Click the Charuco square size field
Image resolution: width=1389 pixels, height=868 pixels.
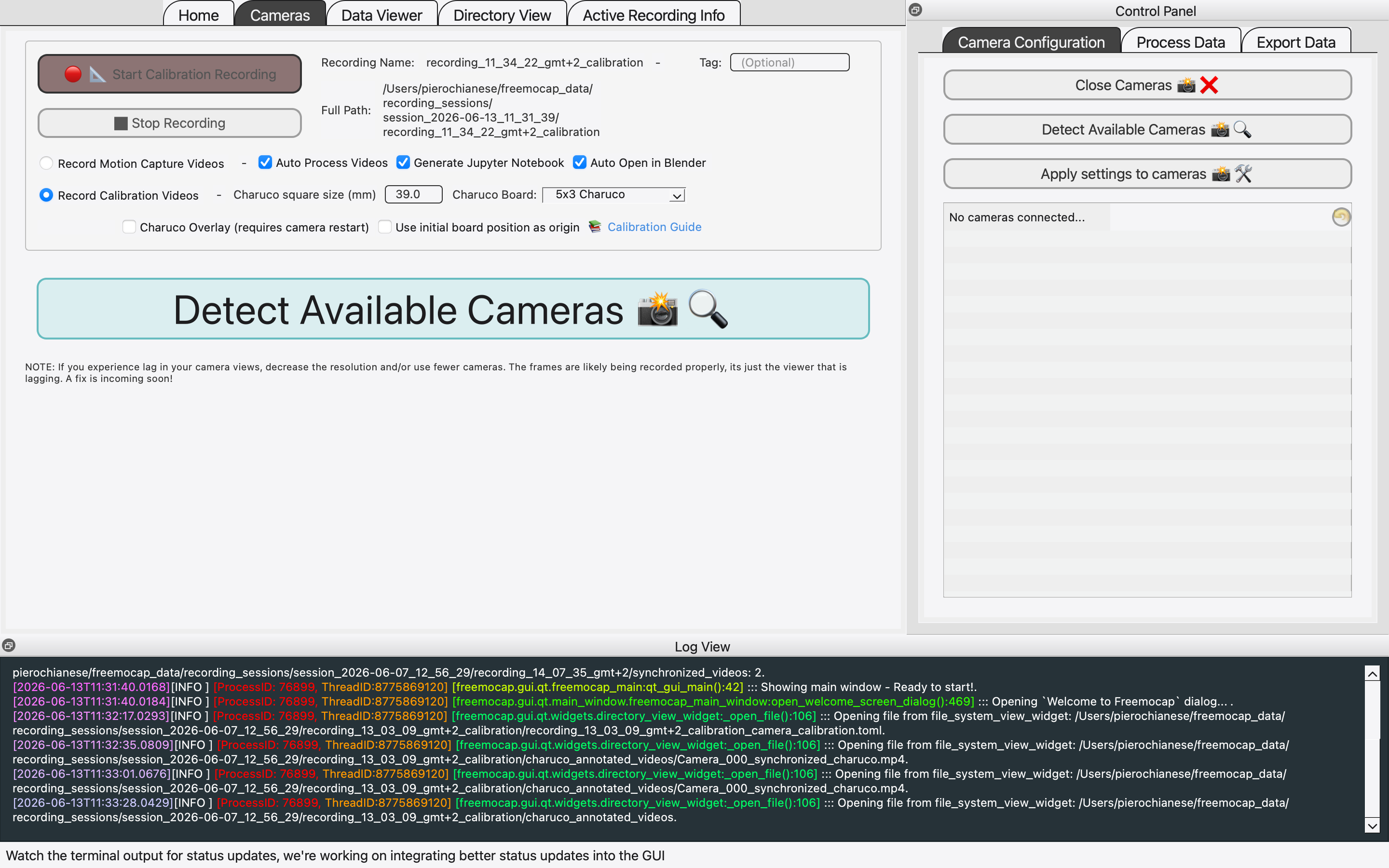coord(413,194)
